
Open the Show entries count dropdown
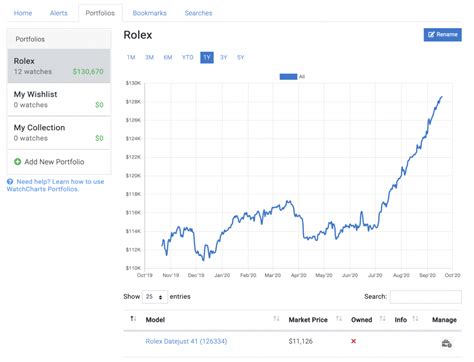click(x=155, y=297)
